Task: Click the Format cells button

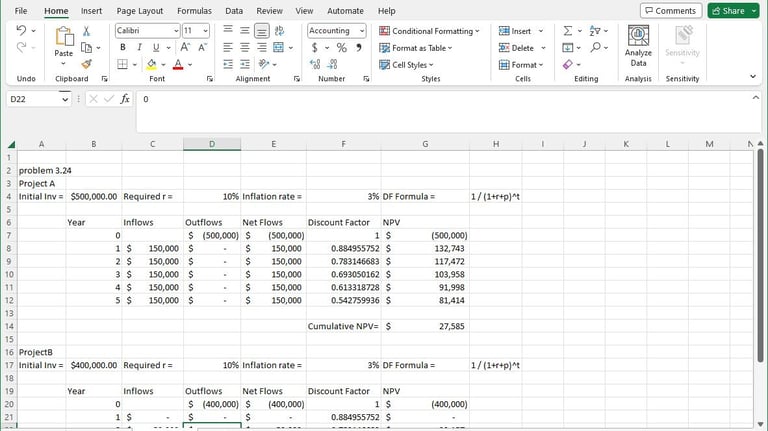Action: click(521, 65)
